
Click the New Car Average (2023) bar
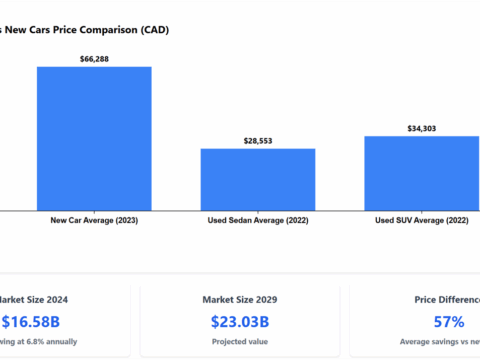94,139
